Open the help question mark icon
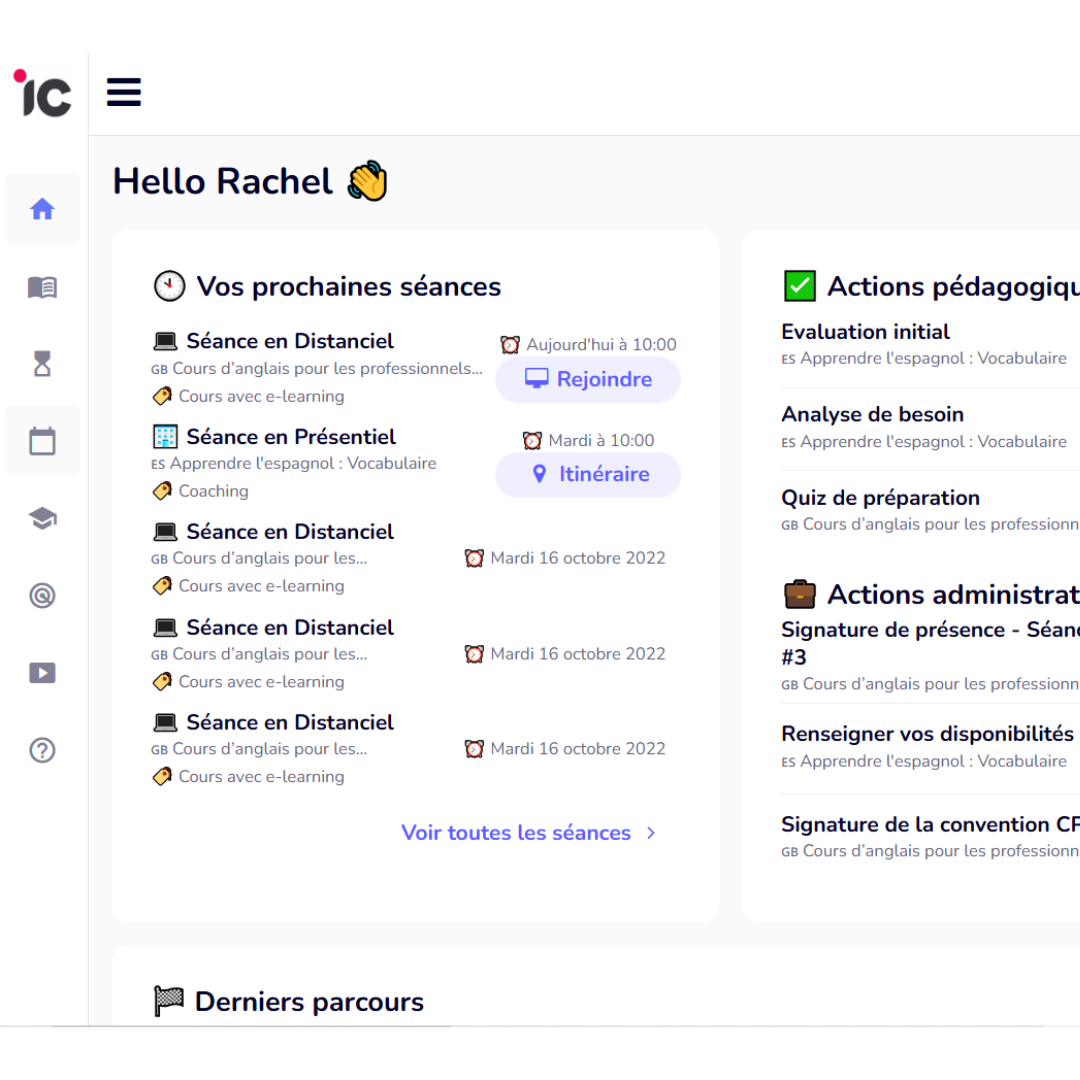This screenshot has width=1080, height=1080. click(42, 750)
